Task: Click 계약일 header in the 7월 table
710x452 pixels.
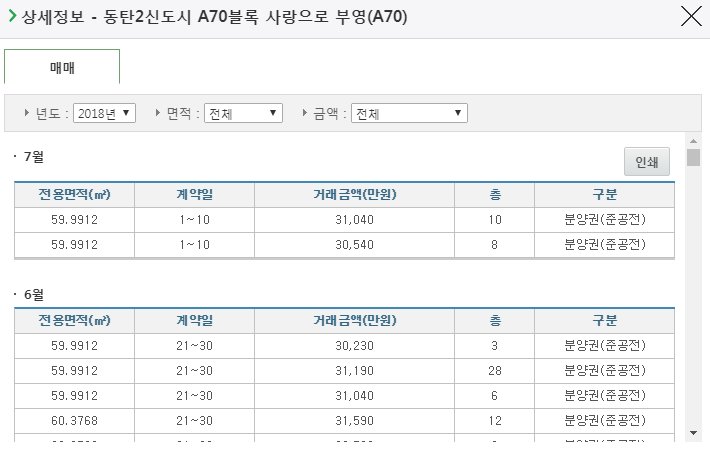Action: 194,195
